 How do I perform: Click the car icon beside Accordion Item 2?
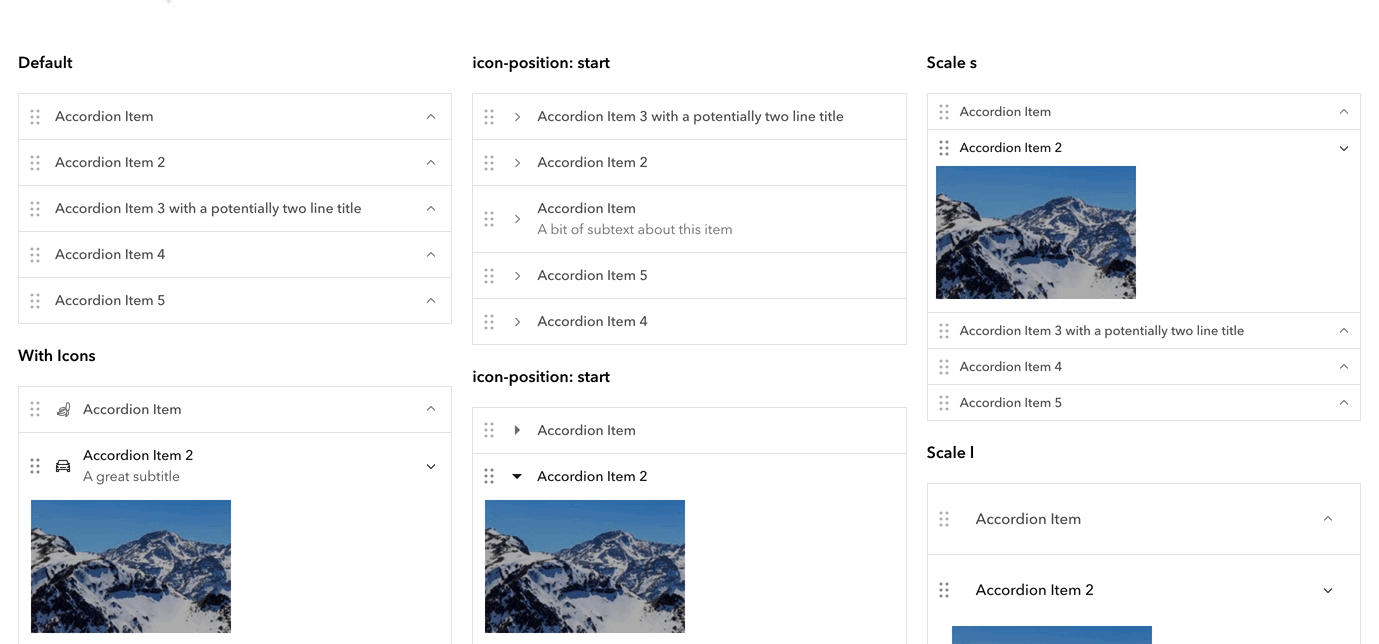tap(63, 466)
